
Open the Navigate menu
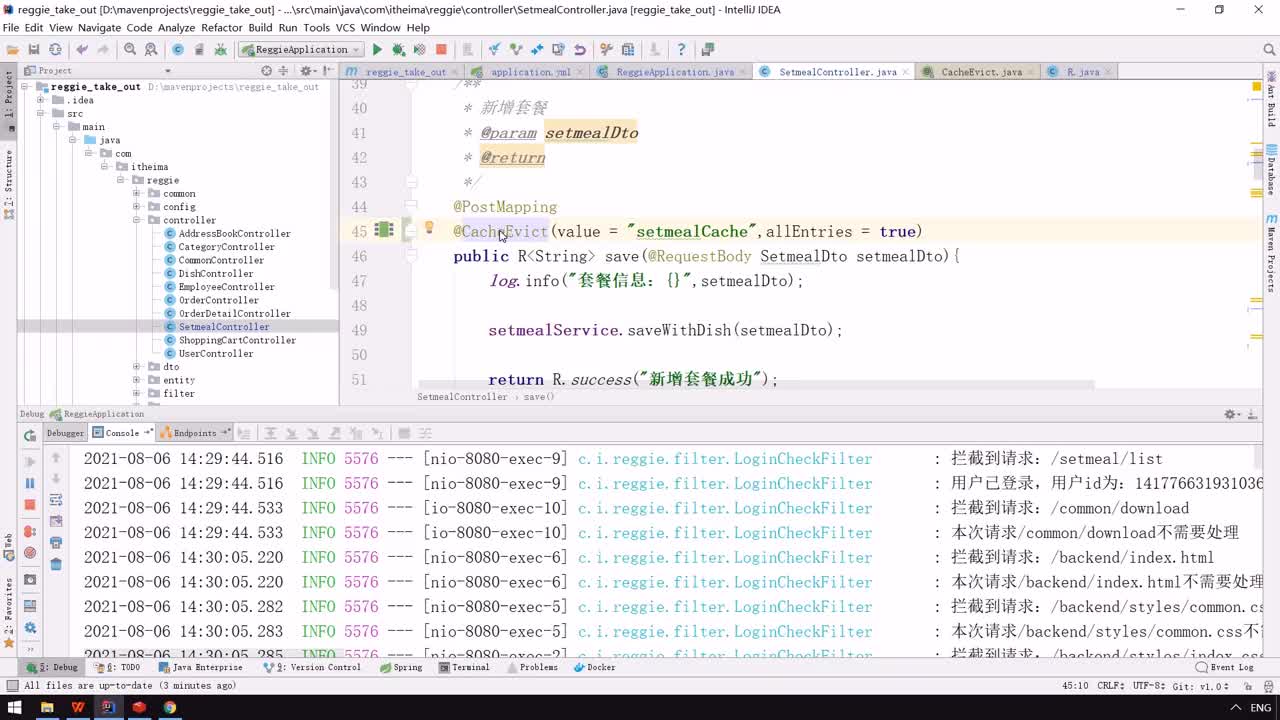[x=99, y=28]
